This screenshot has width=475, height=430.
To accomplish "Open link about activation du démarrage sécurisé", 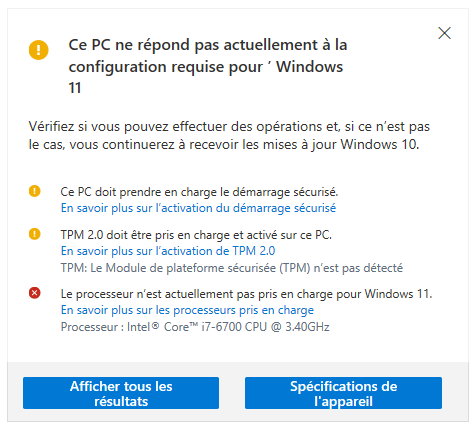I will 198,208.
